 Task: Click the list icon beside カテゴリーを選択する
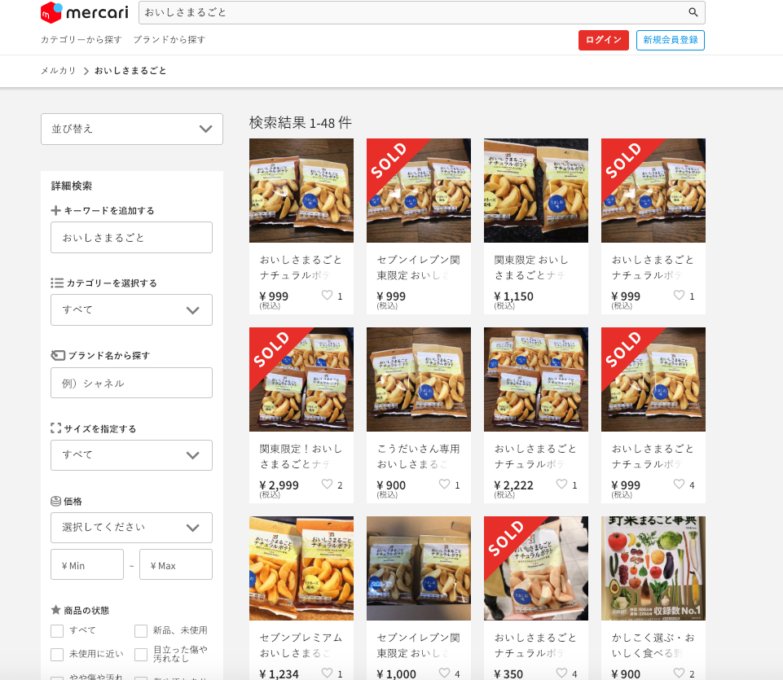click(x=57, y=283)
